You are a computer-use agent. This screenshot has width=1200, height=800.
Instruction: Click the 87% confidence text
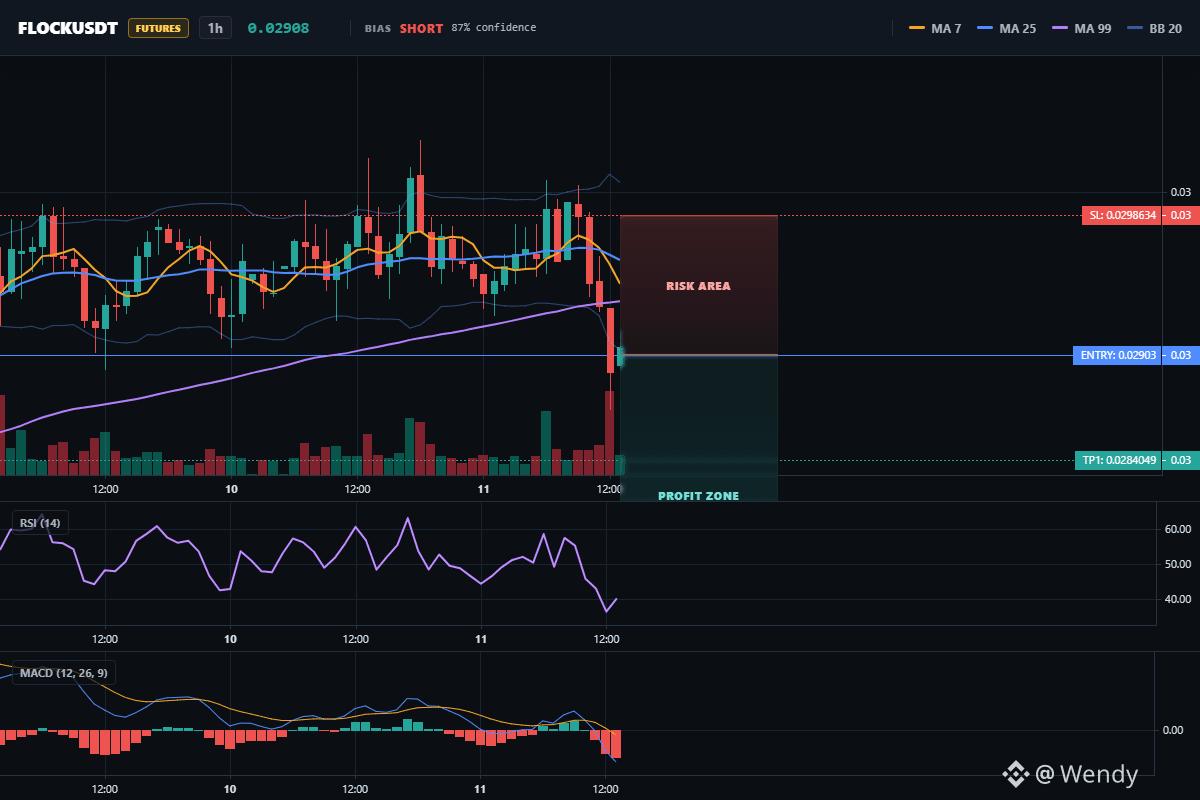[493, 28]
